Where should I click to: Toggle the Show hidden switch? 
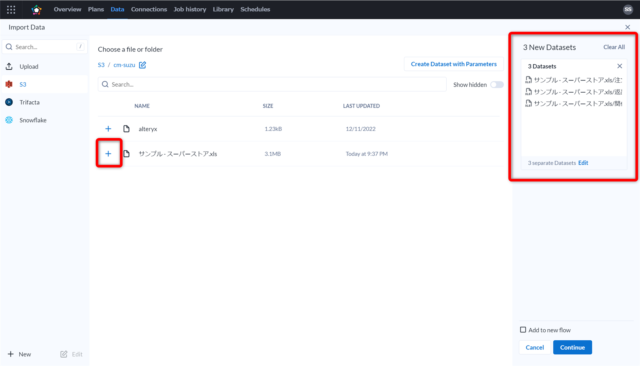coord(497,84)
